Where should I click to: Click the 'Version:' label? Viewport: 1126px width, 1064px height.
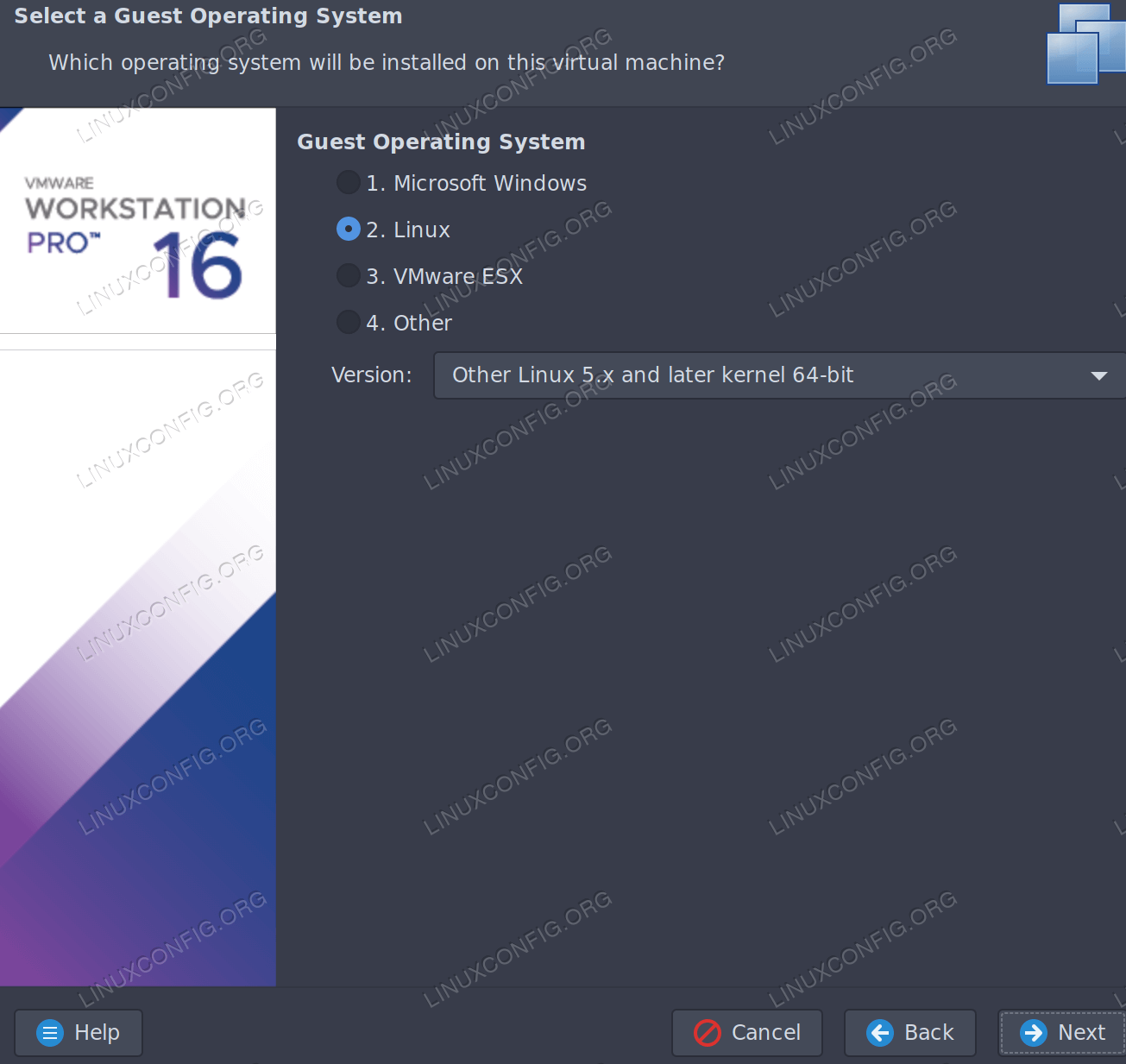tap(372, 375)
